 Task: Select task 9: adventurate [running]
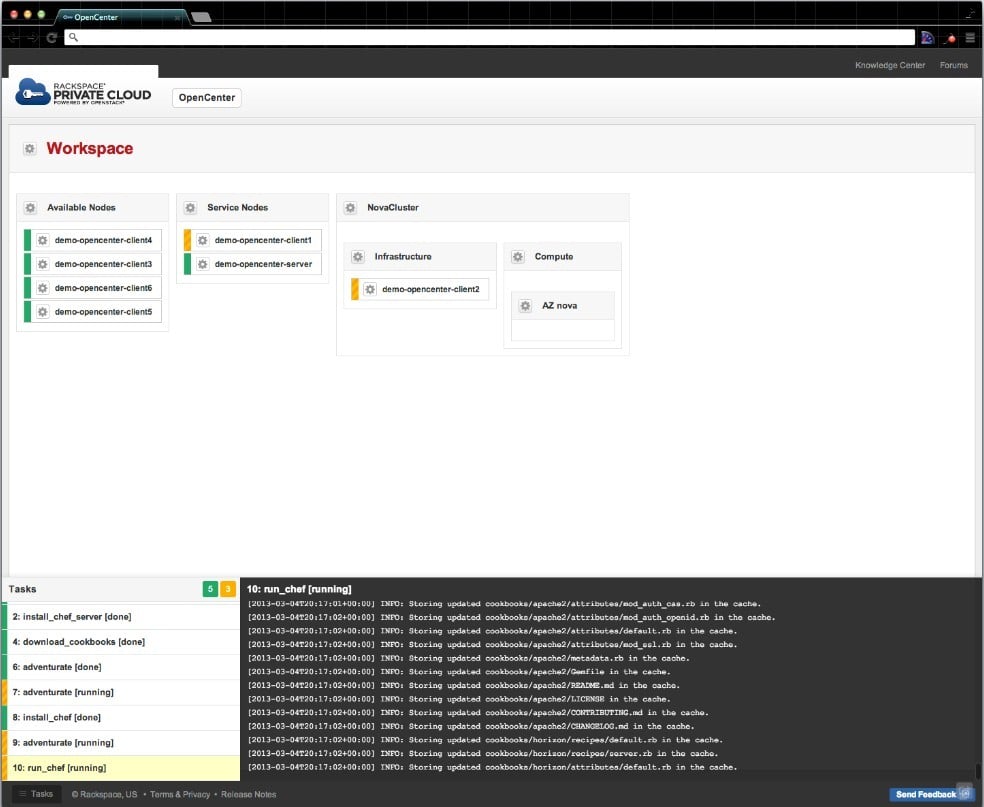click(x=121, y=742)
